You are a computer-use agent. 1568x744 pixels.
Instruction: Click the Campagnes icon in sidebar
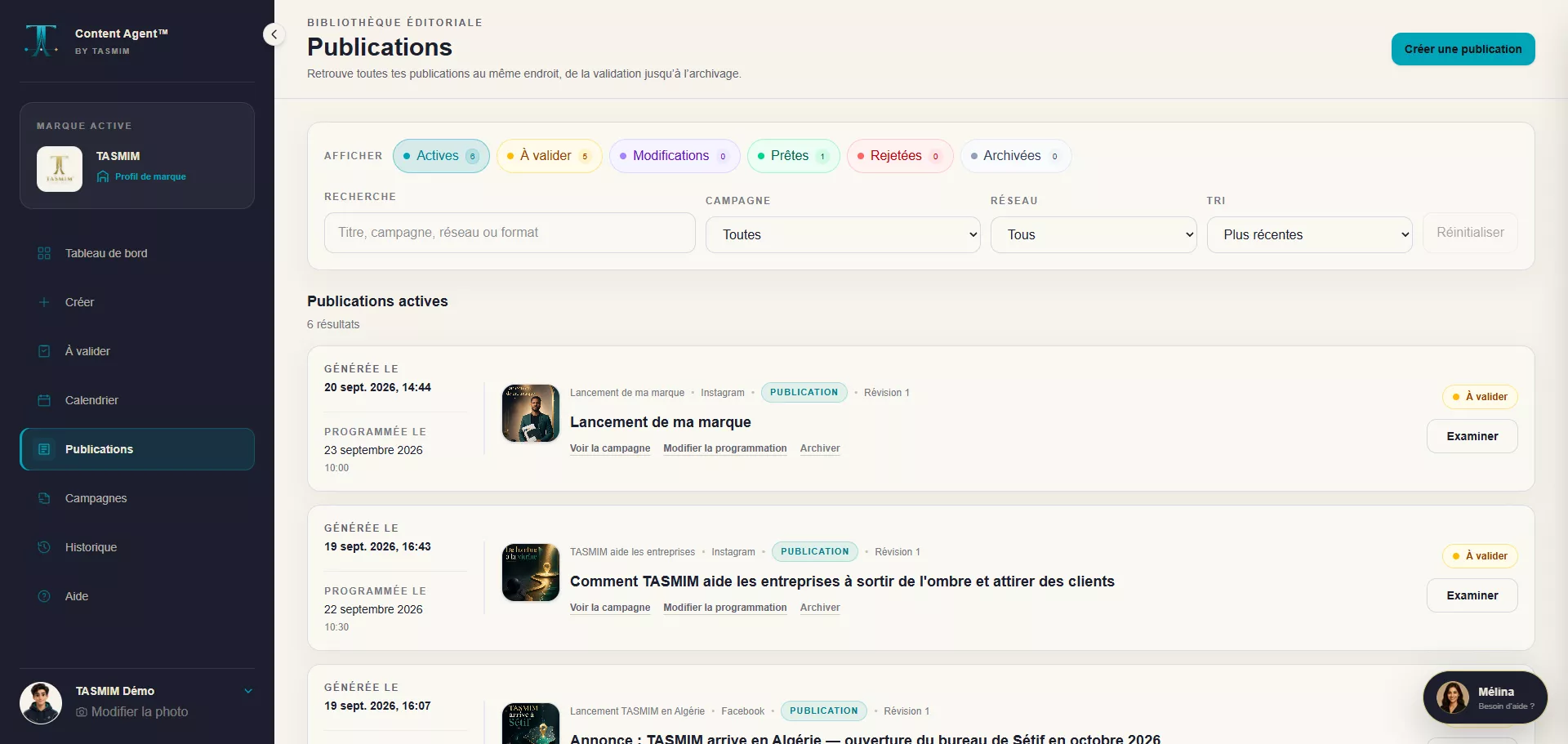tap(44, 498)
